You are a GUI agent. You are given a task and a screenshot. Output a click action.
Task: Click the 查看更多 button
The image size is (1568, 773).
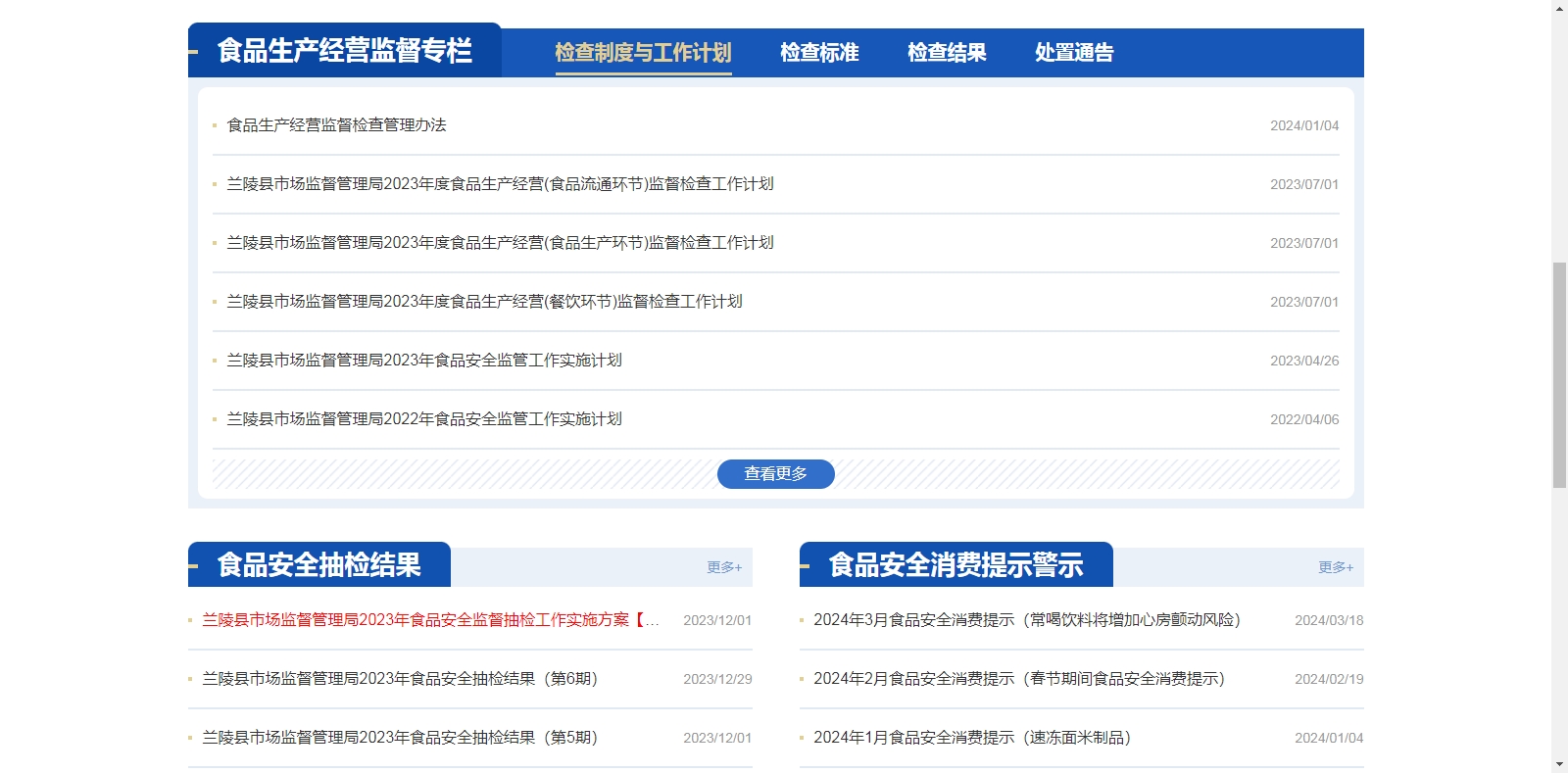[x=776, y=474]
